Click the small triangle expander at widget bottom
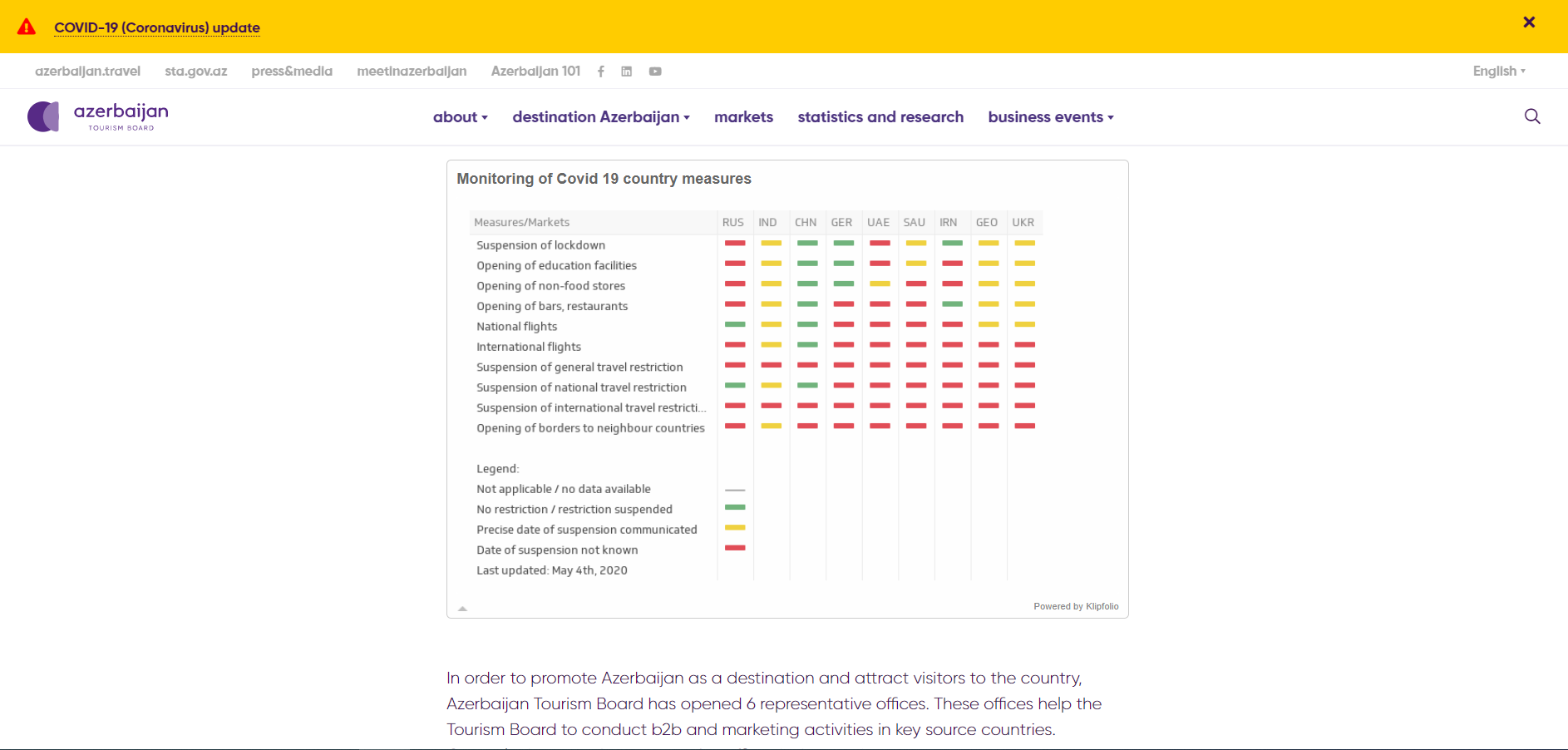Screen dimensions: 1568x750 [x=463, y=609]
